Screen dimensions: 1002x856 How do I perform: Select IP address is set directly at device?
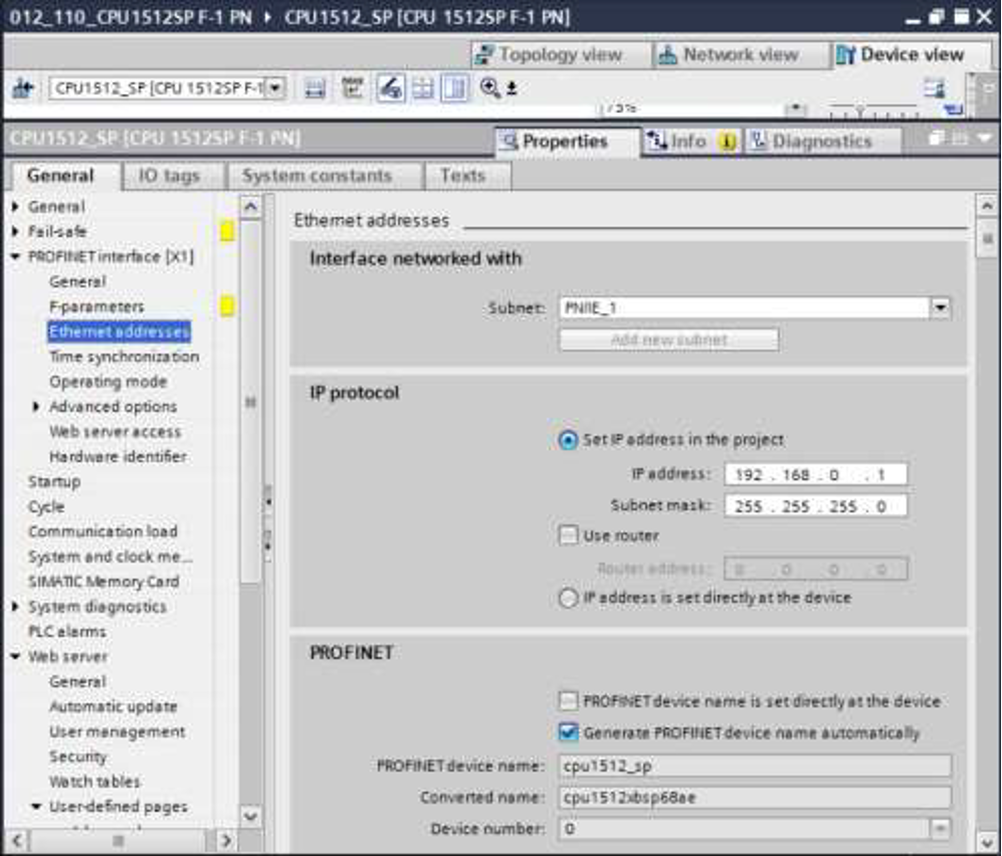point(568,598)
